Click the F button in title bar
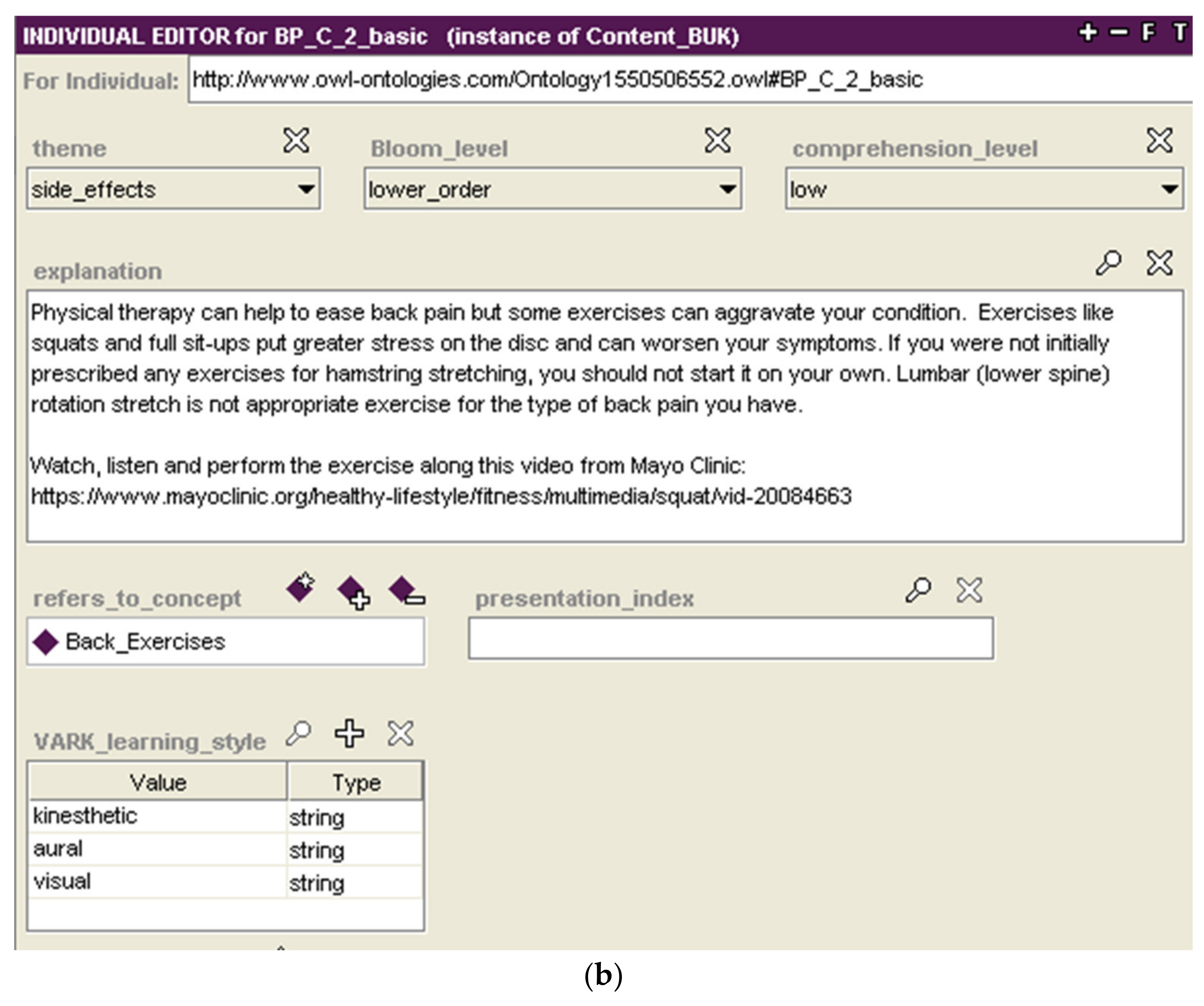This screenshot has height=1006, width=1204. (1148, 33)
